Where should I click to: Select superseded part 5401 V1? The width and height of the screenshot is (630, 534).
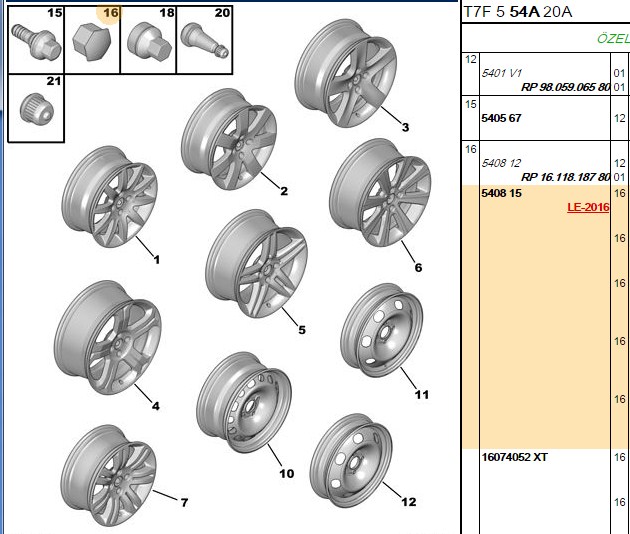pos(501,73)
